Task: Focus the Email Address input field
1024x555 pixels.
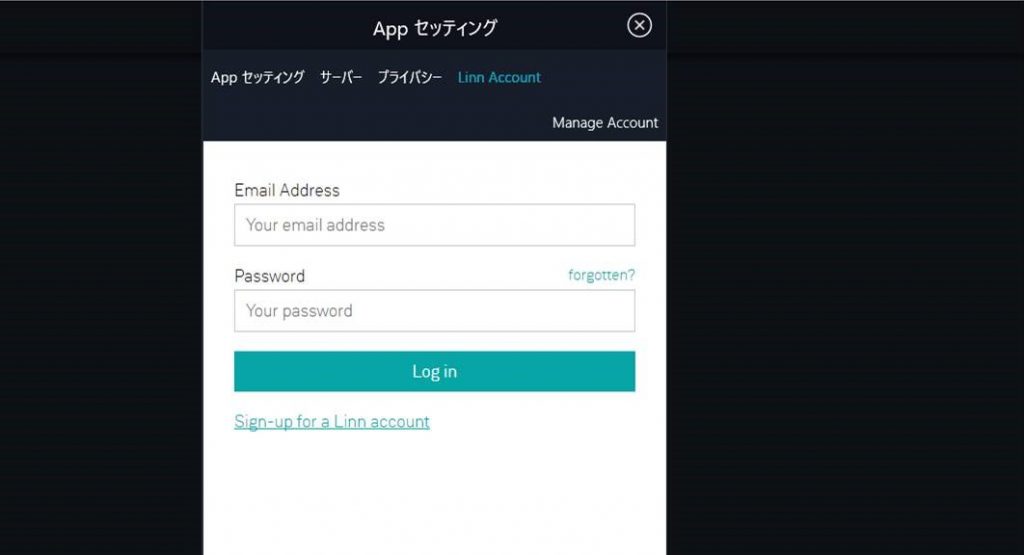Action: pyautogui.click(x=434, y=225)
